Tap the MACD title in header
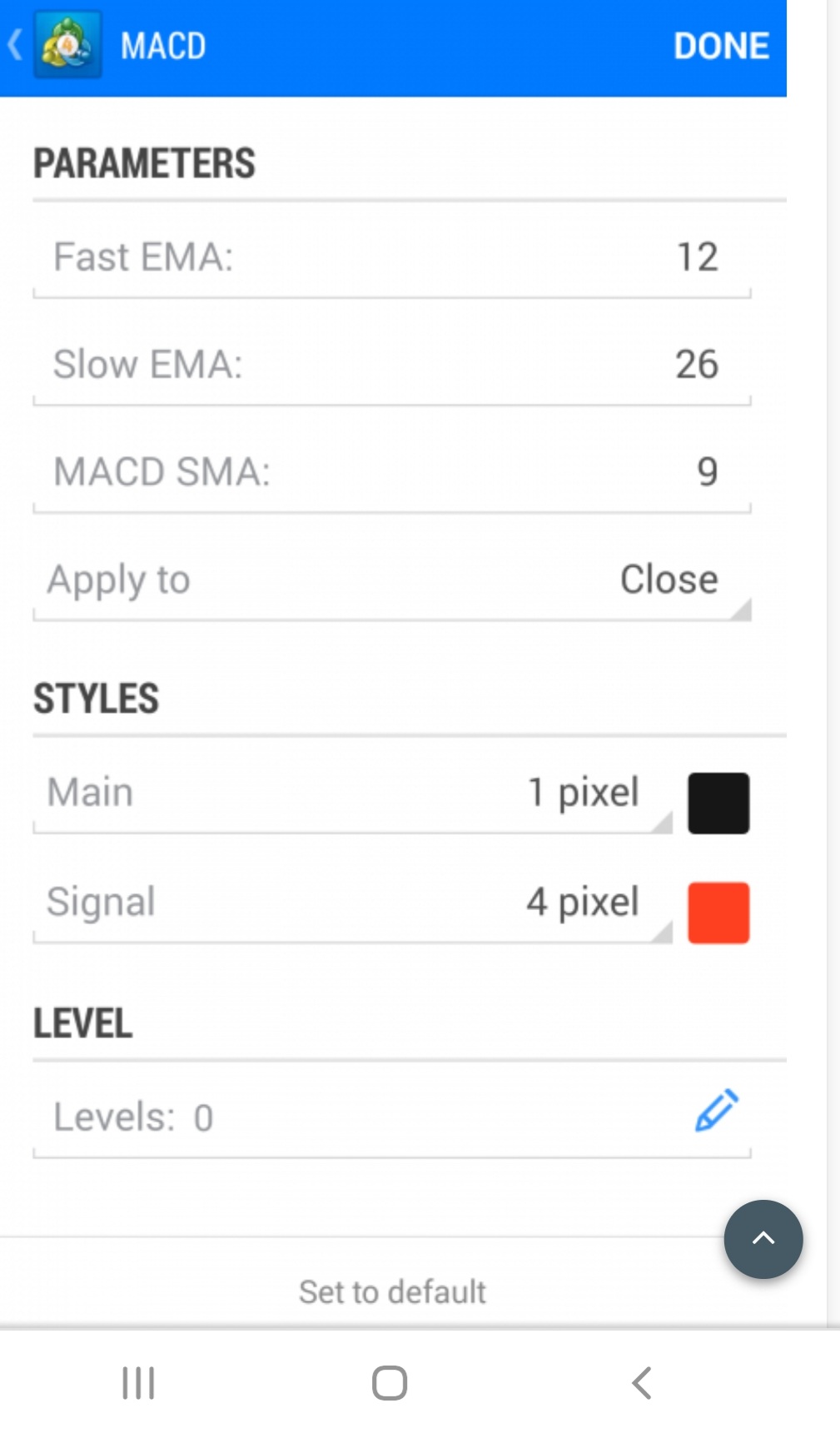 [x=163, y=46]
